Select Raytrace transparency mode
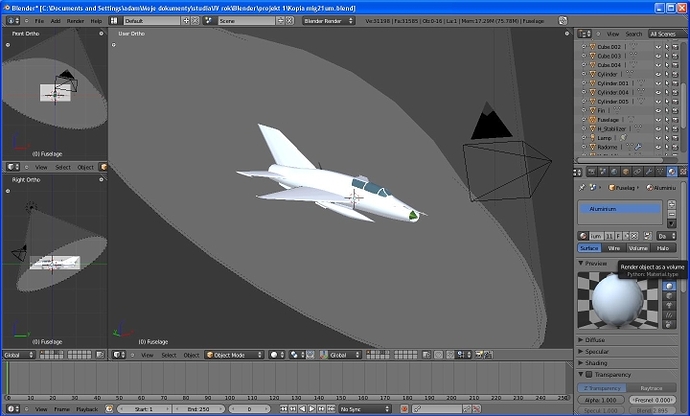 (x=651, y=388)
